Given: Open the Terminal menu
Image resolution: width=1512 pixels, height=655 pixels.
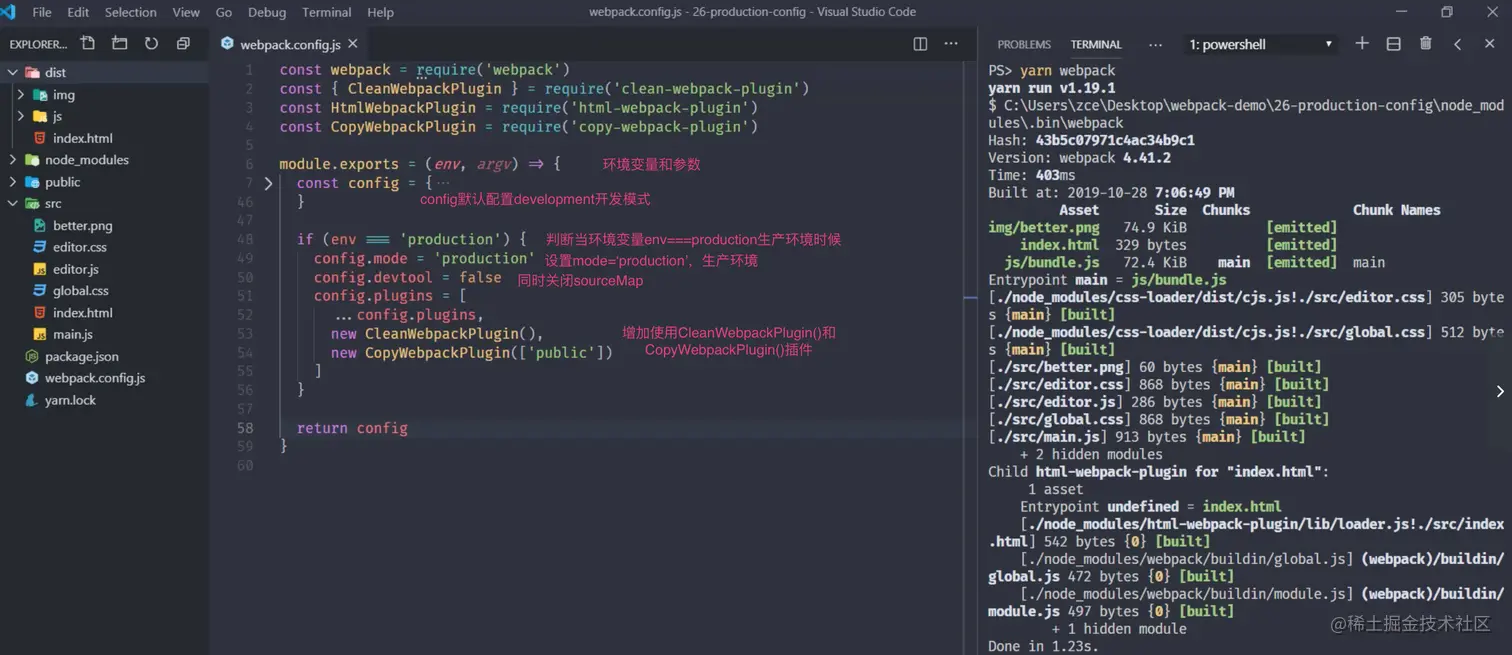Looking at the screenshot, I should pos(327,12).
